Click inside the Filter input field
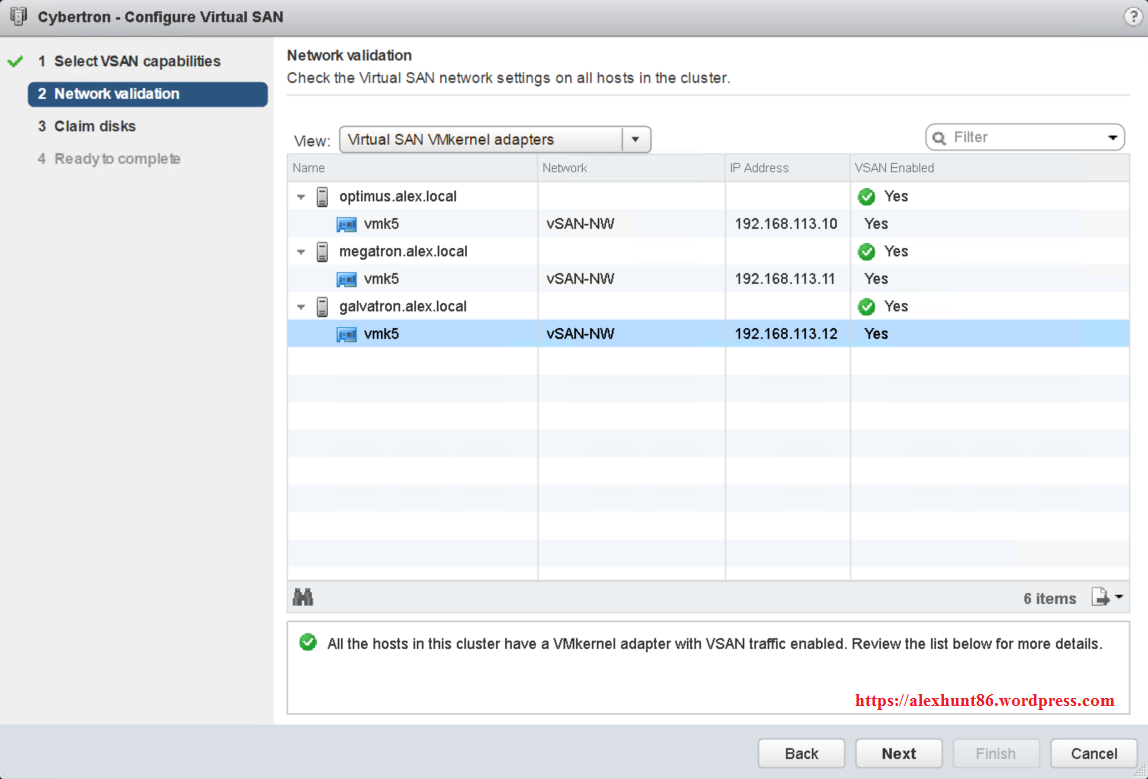The height and width of the screenshot is (779, 1148). pyautogui.click(x=1010, y=137)
